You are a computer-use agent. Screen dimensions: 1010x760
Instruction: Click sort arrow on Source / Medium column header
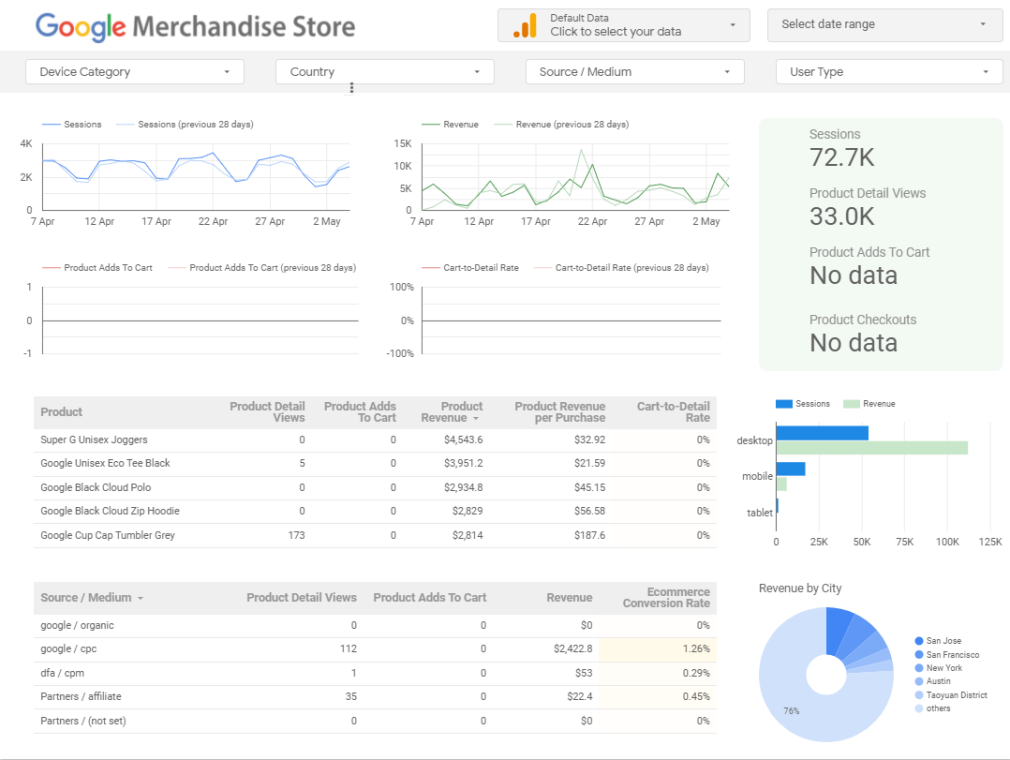[140, 598]
